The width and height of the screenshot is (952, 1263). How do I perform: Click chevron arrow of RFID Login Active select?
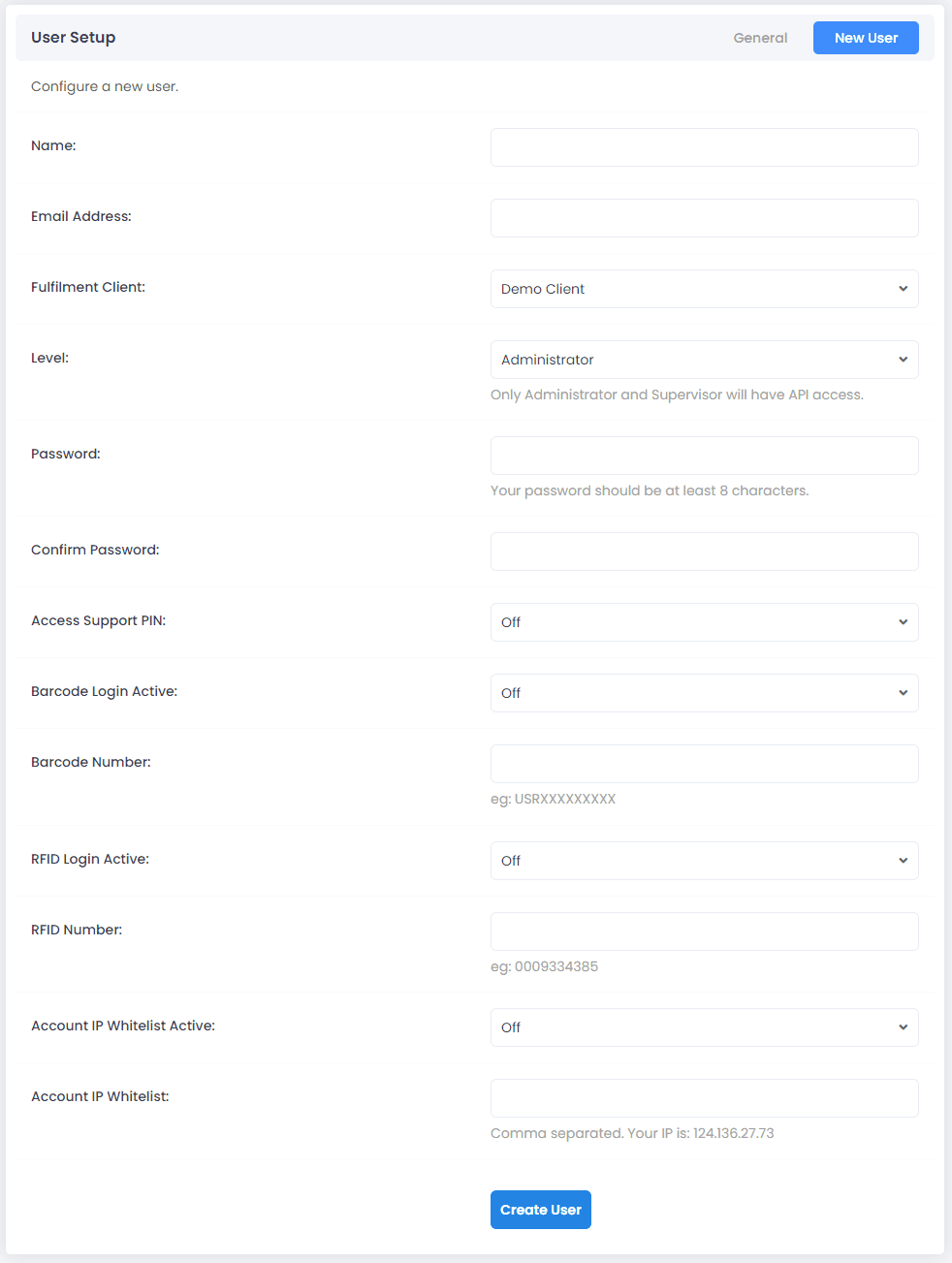coord(903,861)
